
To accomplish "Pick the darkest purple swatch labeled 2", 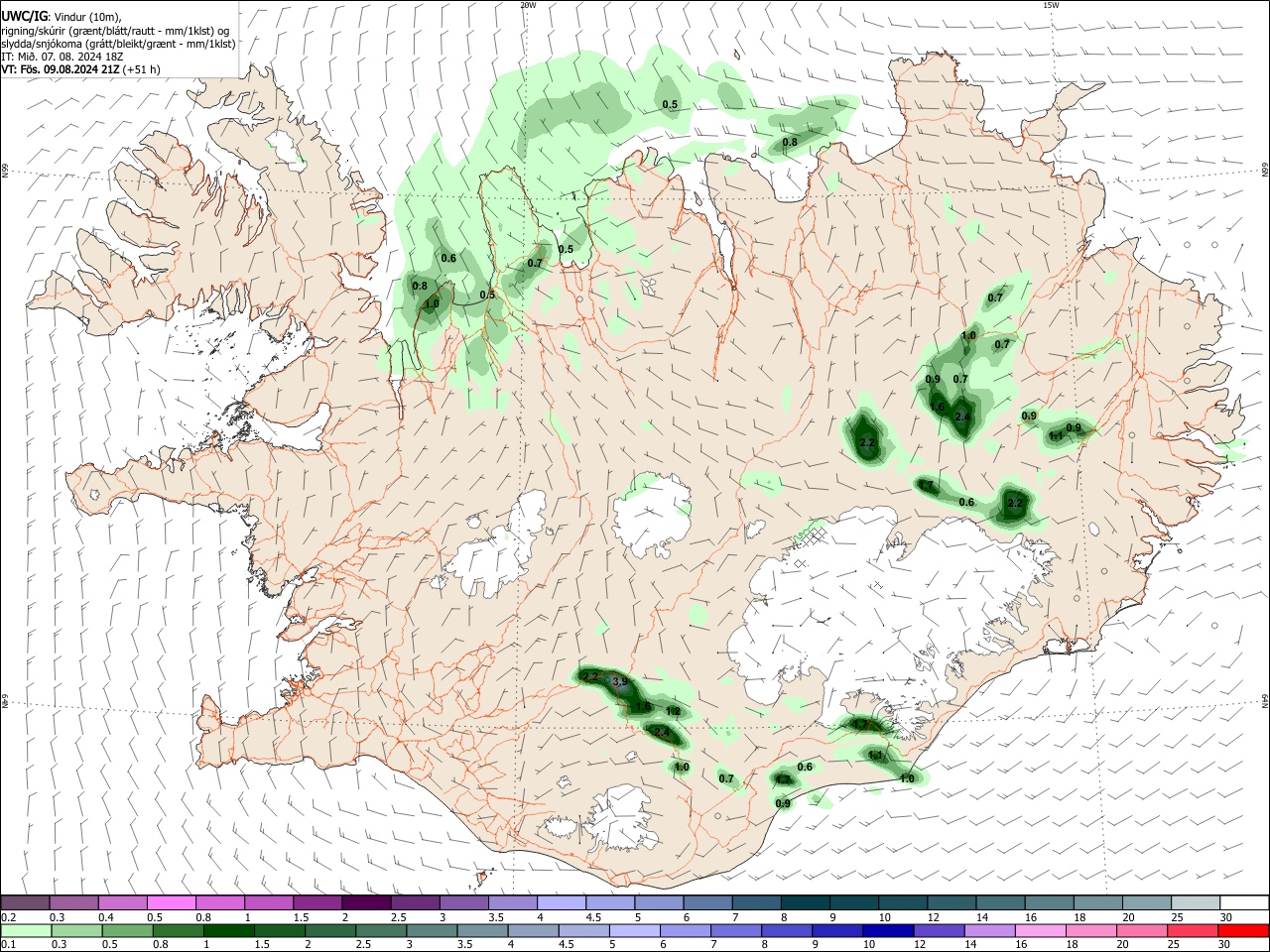I will (366, 902).
